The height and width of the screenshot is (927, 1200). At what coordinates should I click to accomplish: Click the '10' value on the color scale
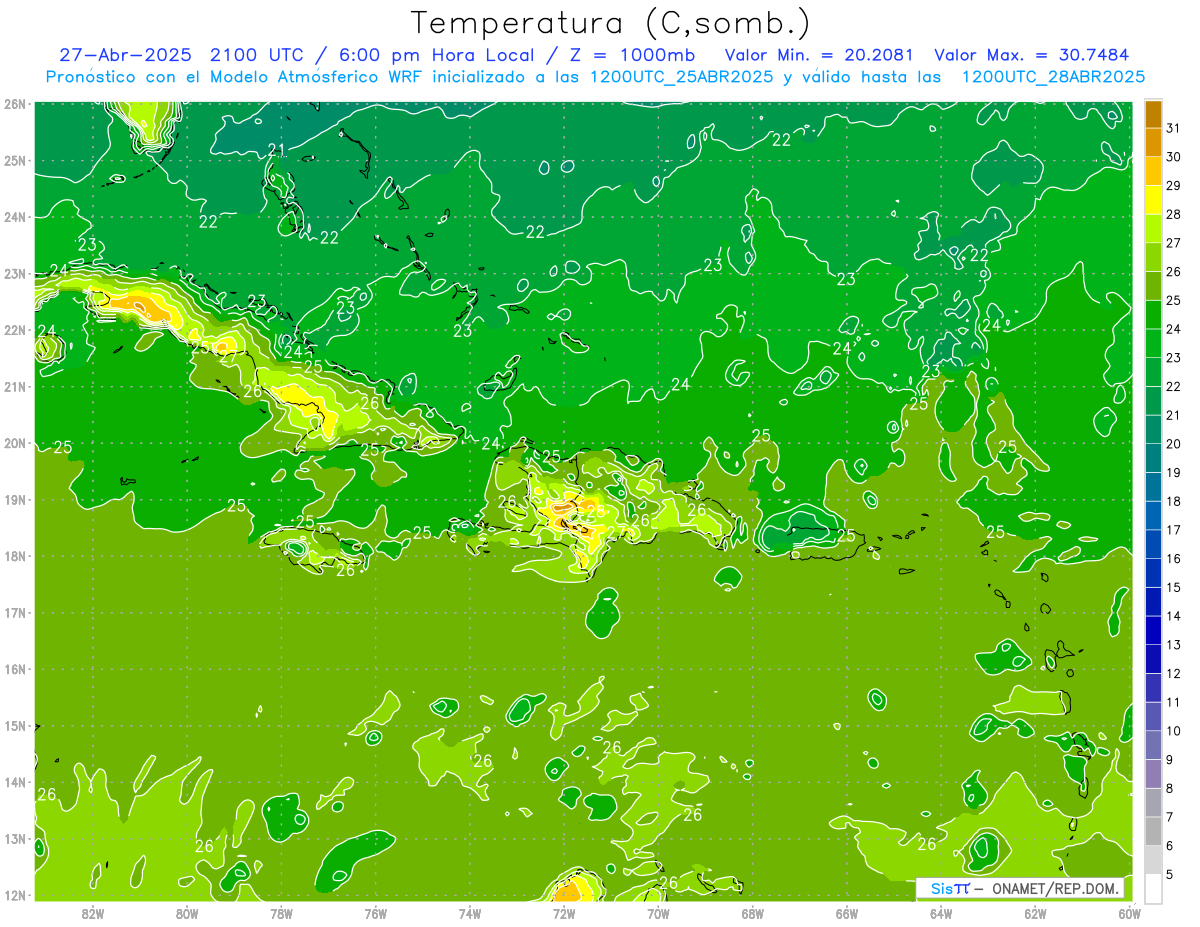pyautogui.click(x=1174, y=731)
